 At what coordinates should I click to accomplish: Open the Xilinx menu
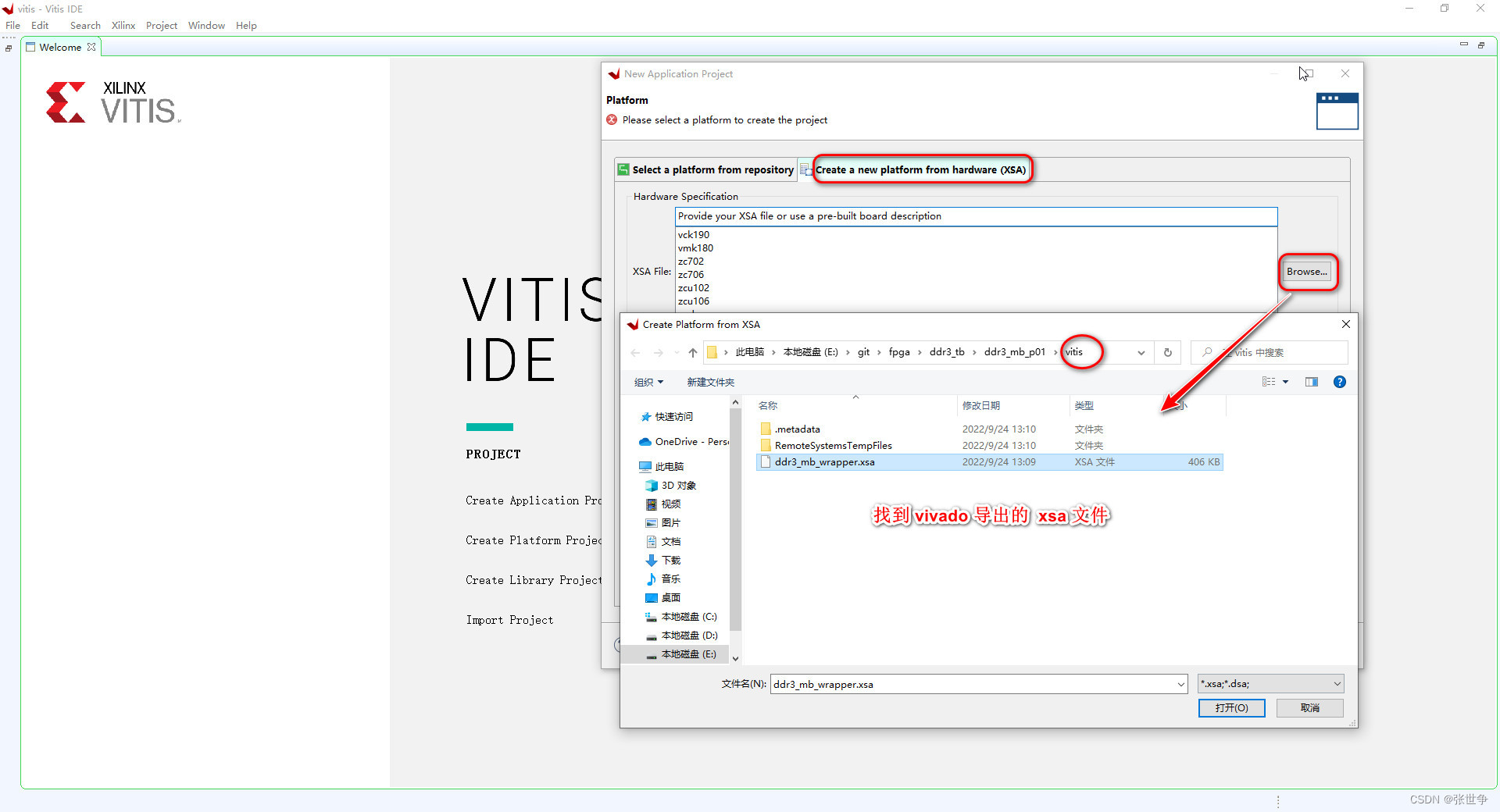pyautogui.click(x=123, y=26)
